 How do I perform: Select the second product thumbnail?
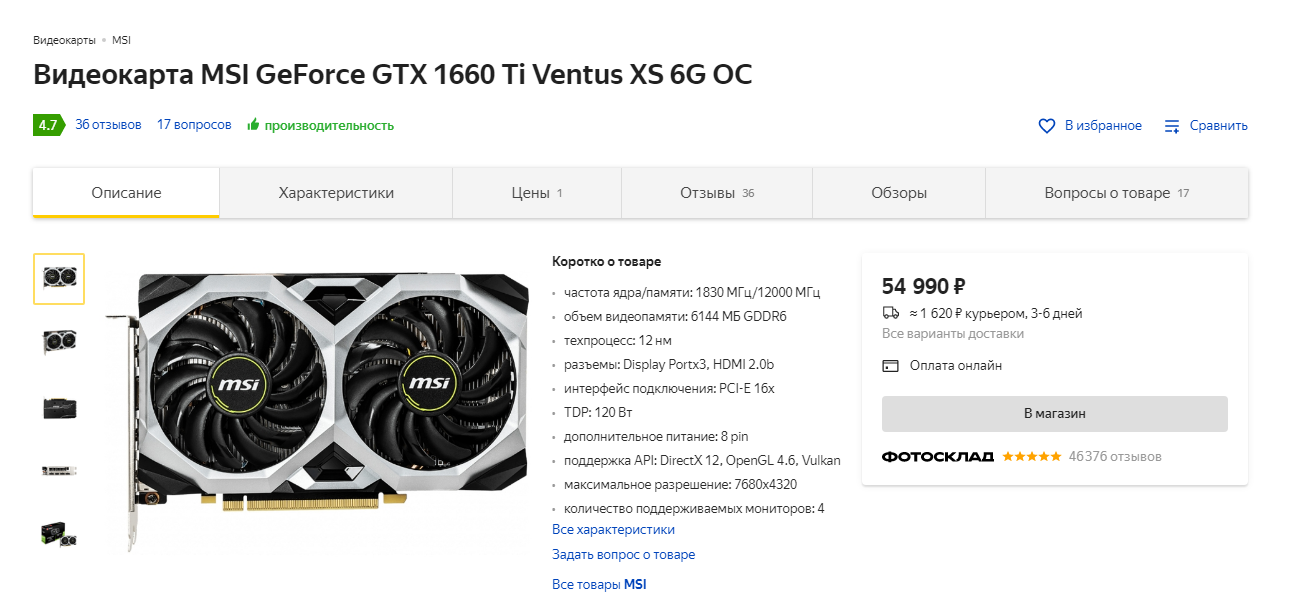(x=59, y=341)
